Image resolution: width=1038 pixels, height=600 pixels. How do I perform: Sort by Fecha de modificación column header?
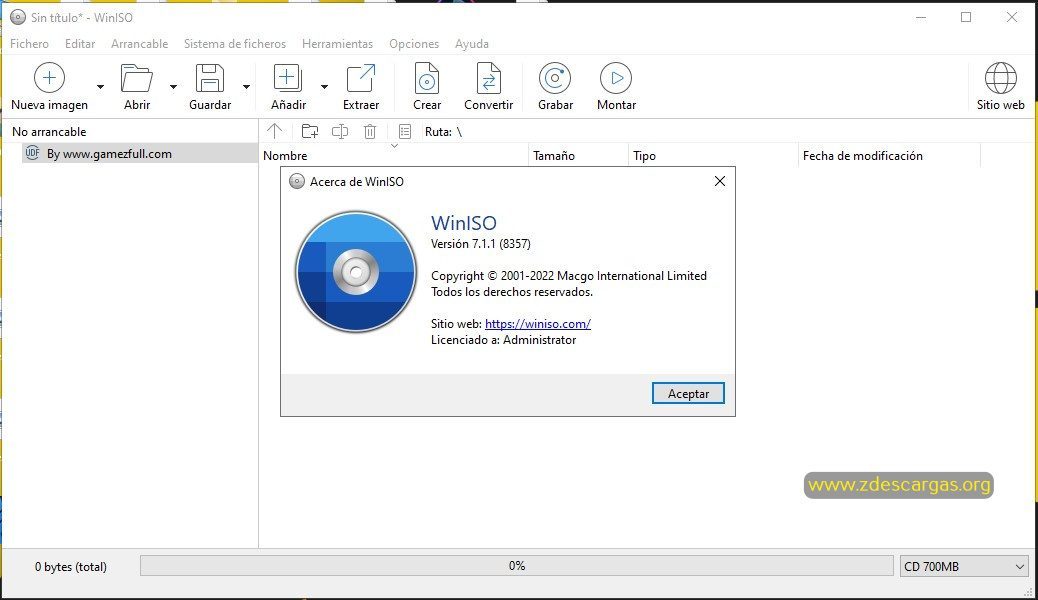[888, 156]
